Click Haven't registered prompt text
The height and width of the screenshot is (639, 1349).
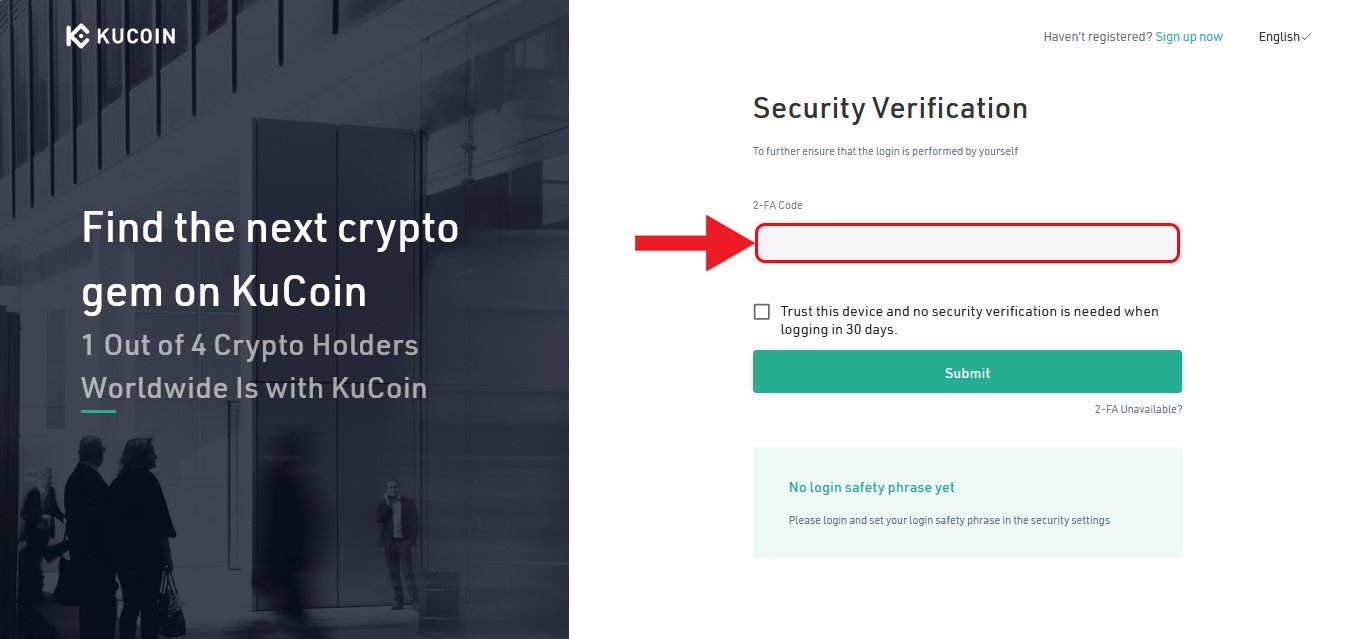point(1097,36)
